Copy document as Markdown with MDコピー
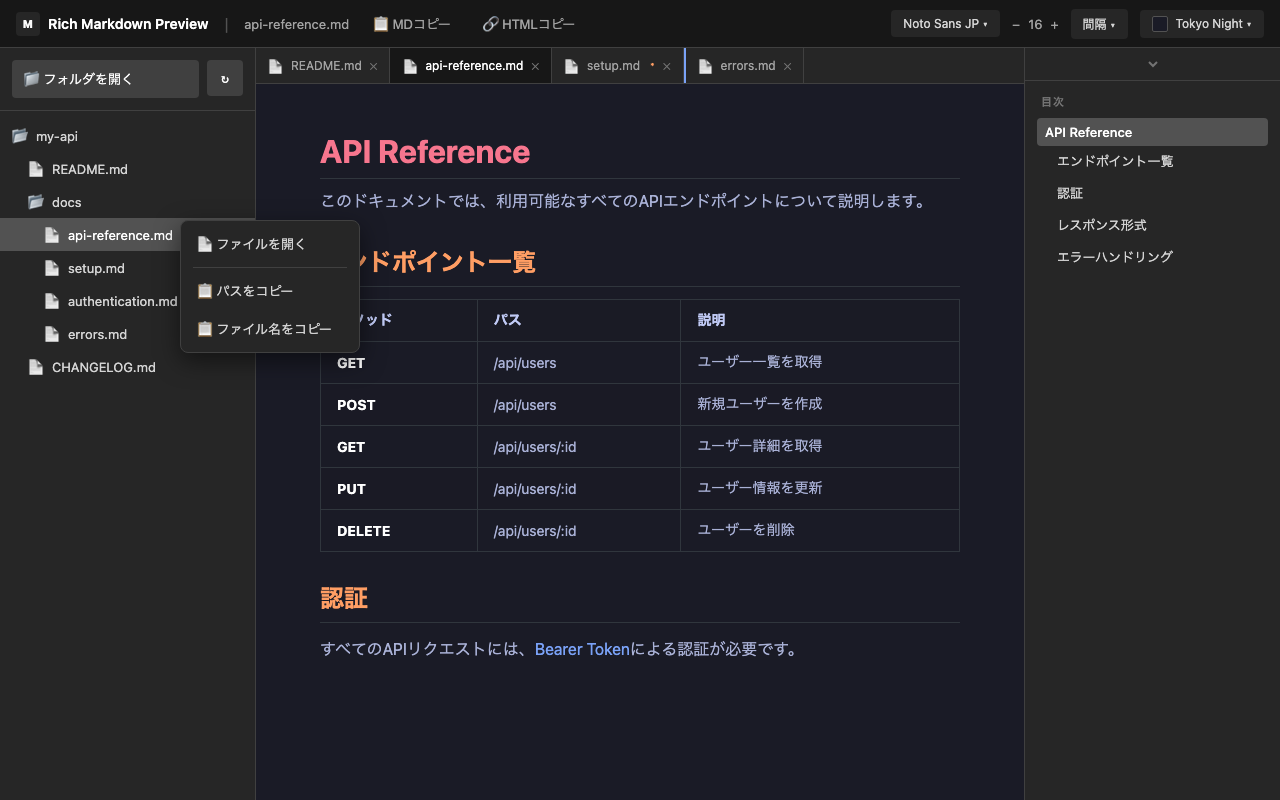This screenshot has height=800, width=1280. coord(412,24)
